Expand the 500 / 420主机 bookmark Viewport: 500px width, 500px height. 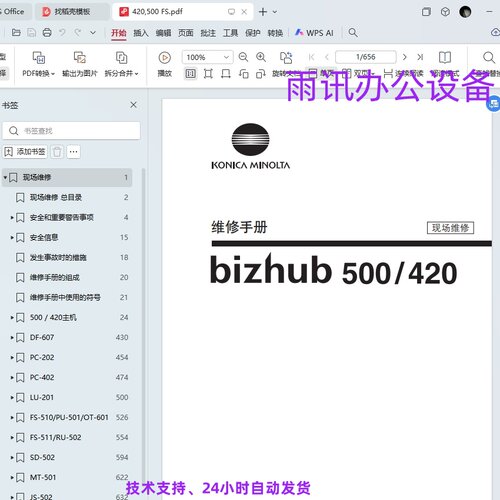(12, 318)
